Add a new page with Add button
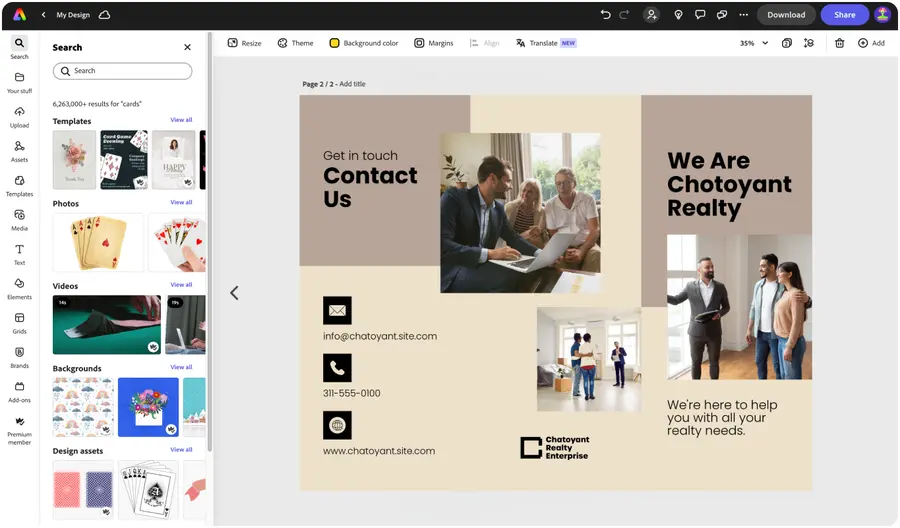The image size is (900, 528). (x=871, y=43)
